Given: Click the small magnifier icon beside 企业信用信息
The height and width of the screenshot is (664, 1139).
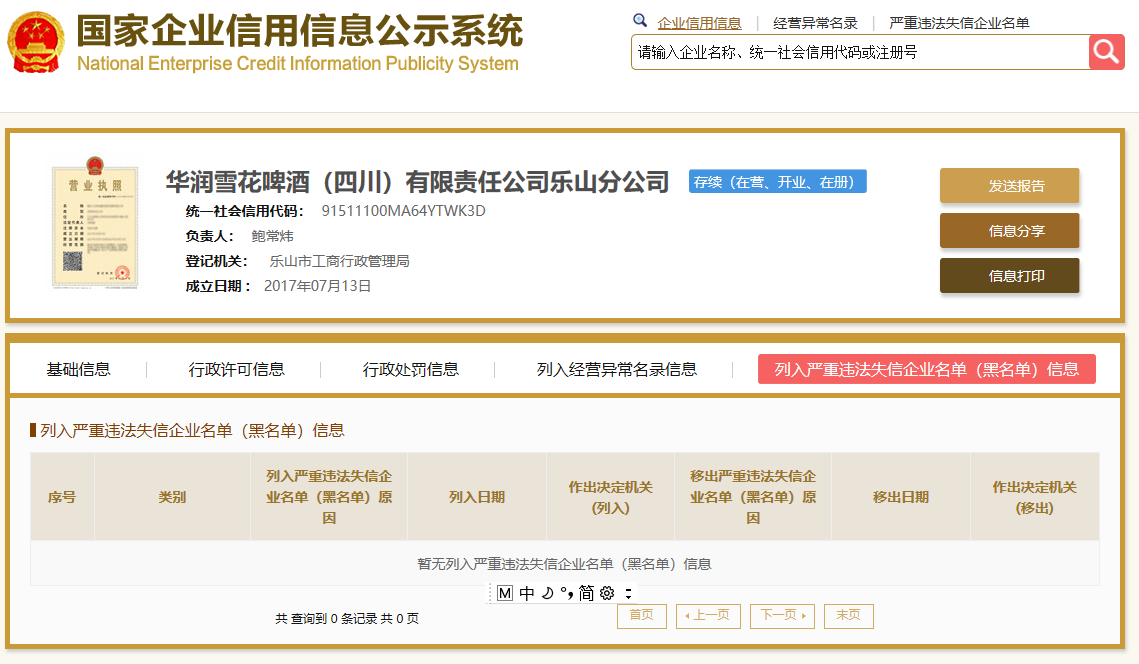Looking at the screenshot, I should (640, 20).
